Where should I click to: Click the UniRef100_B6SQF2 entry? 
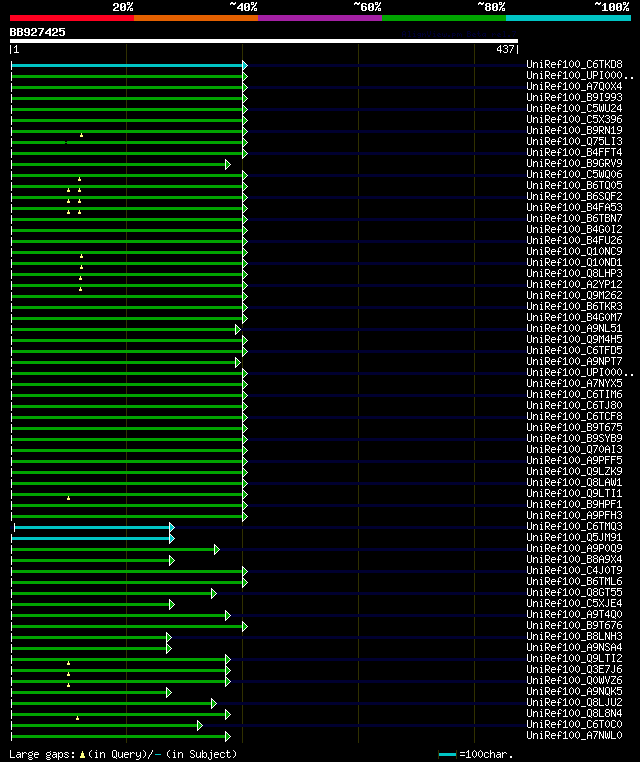pos(574,196)
